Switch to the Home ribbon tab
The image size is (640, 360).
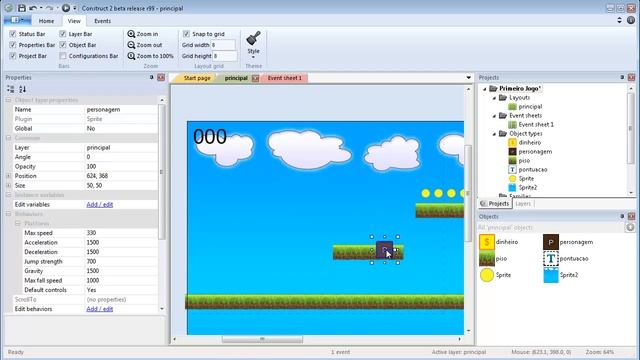click(46, 21)
